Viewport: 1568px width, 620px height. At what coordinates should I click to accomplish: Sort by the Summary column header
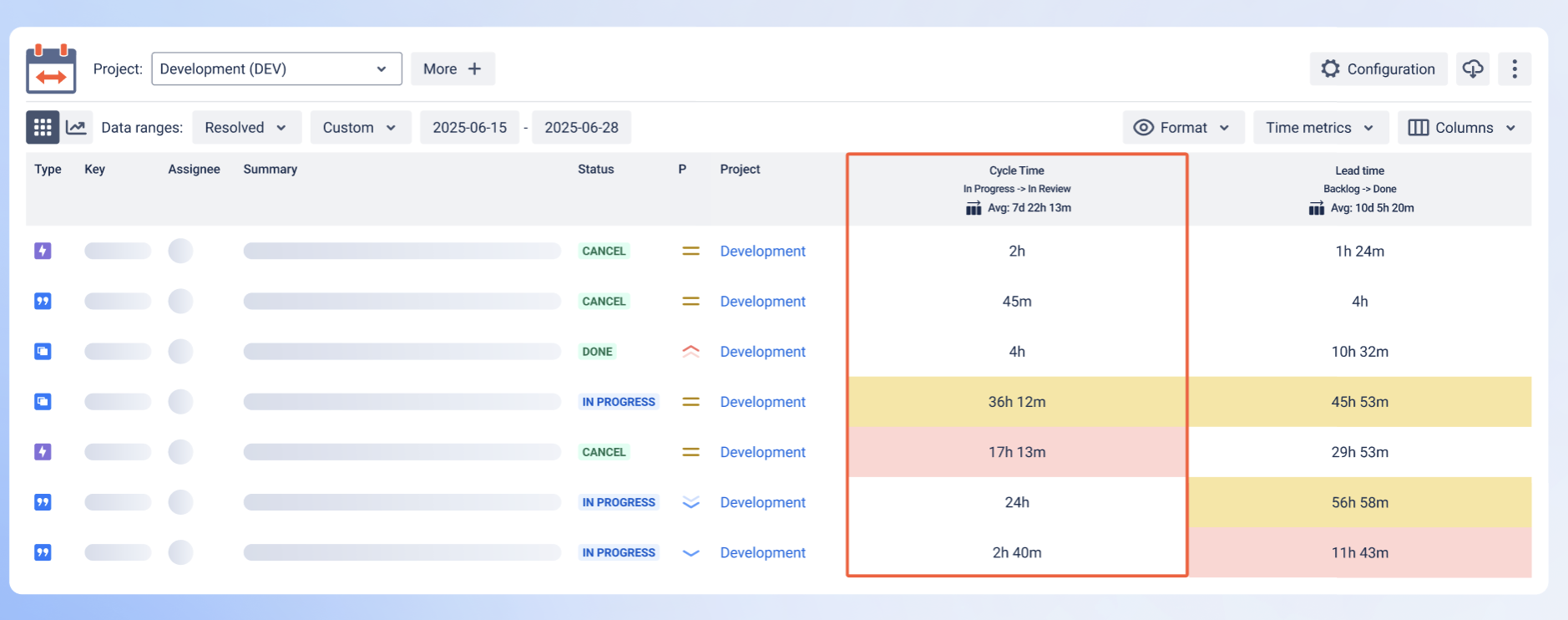coord(271,169)
